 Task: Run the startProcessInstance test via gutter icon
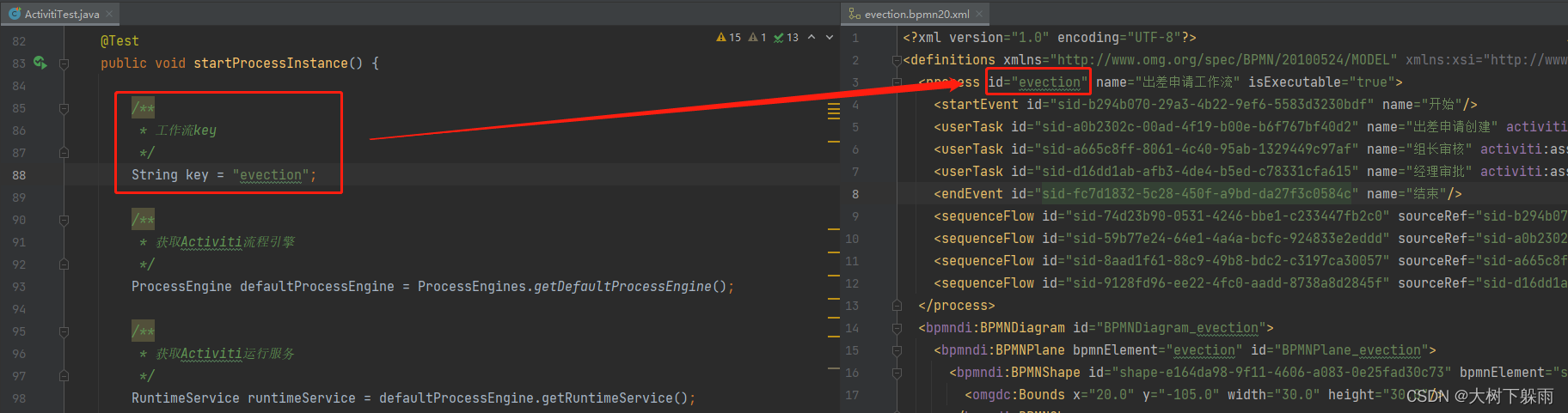point(40,63)
